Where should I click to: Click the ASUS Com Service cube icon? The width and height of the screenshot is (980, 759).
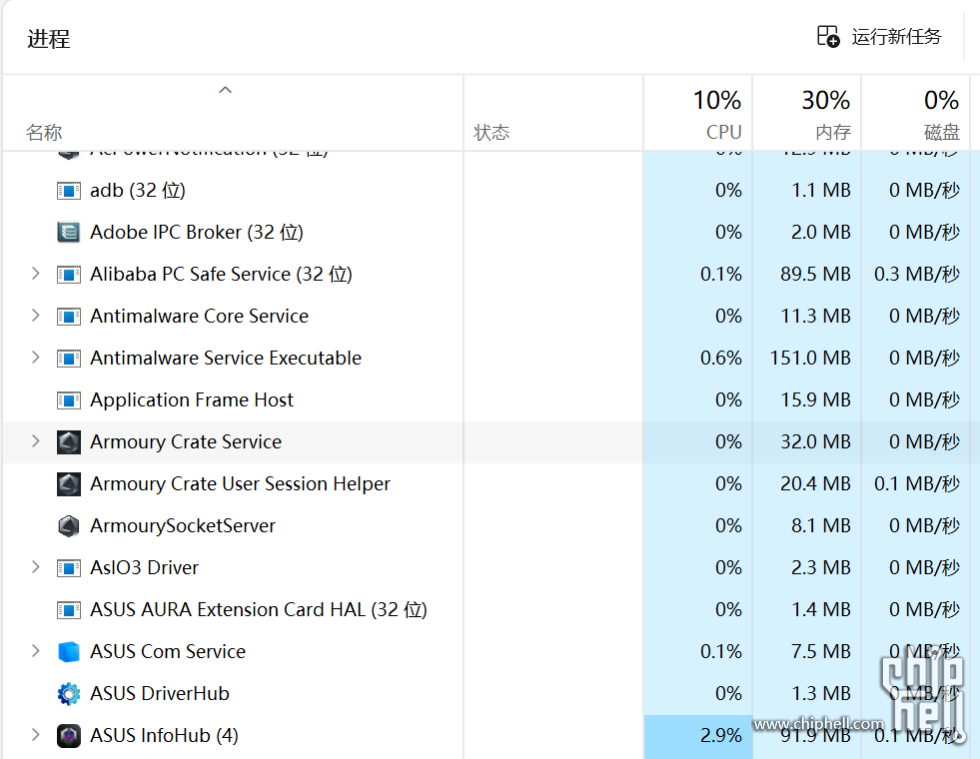point(69,651)
